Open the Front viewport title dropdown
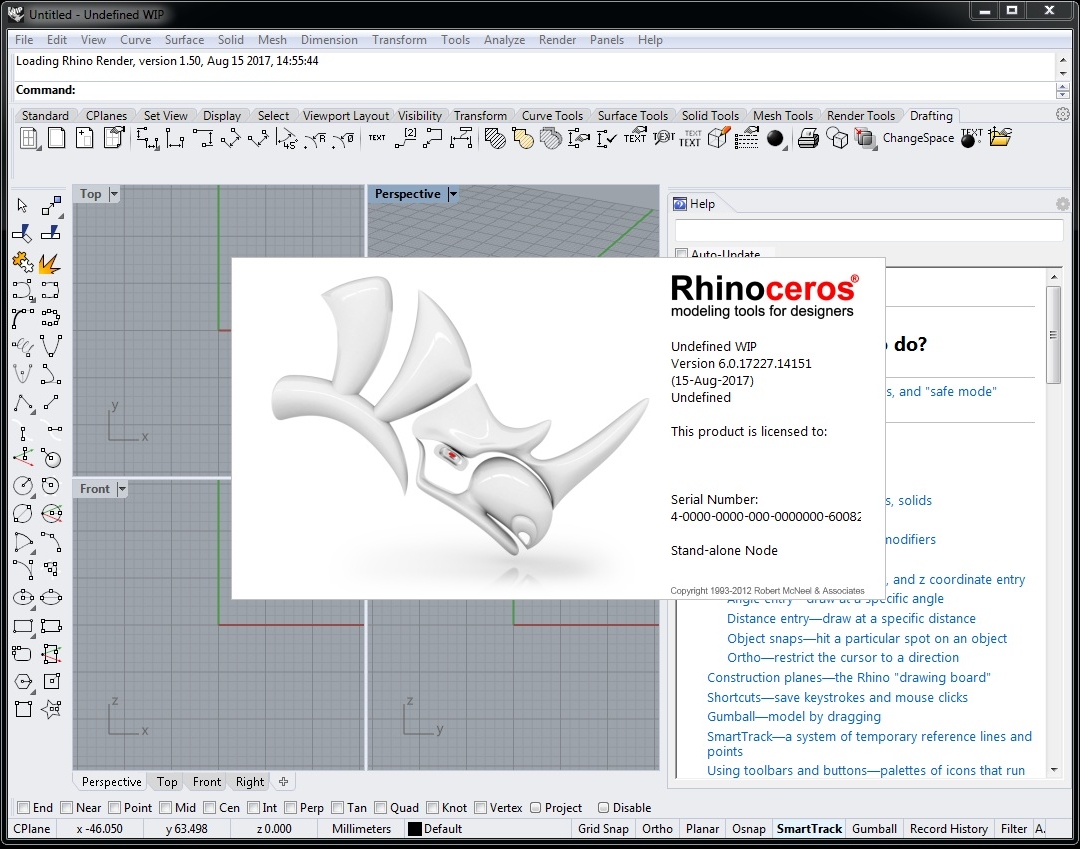 click(x=122, y=489)
